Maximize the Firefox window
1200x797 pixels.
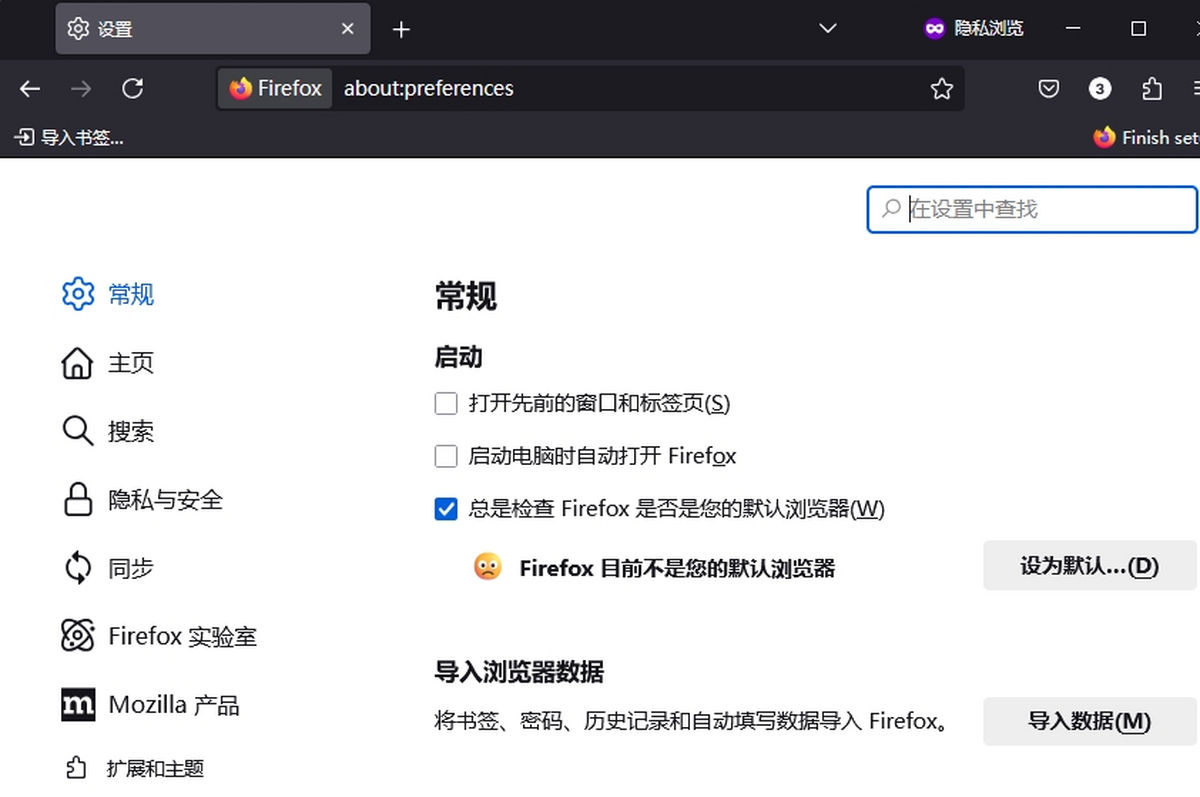(1138, 29)
